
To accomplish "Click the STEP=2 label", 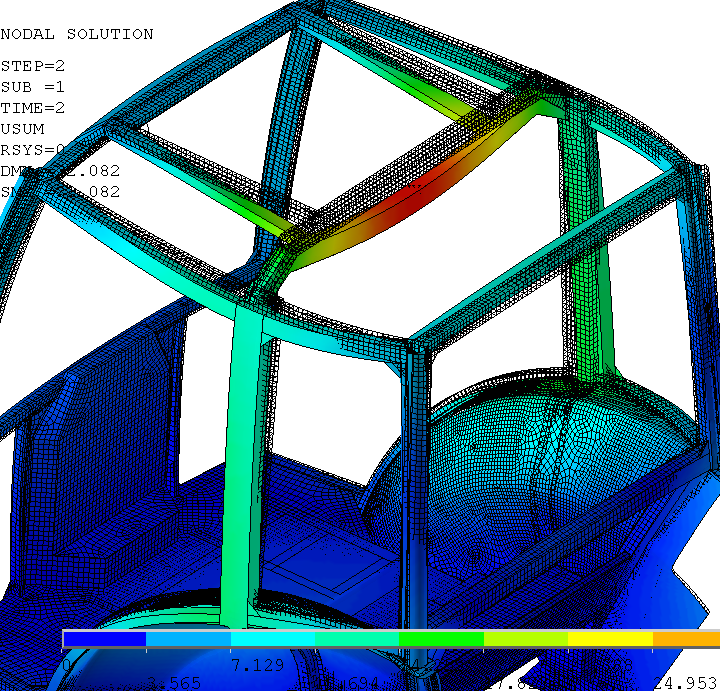I will click(x=32, y=66).
